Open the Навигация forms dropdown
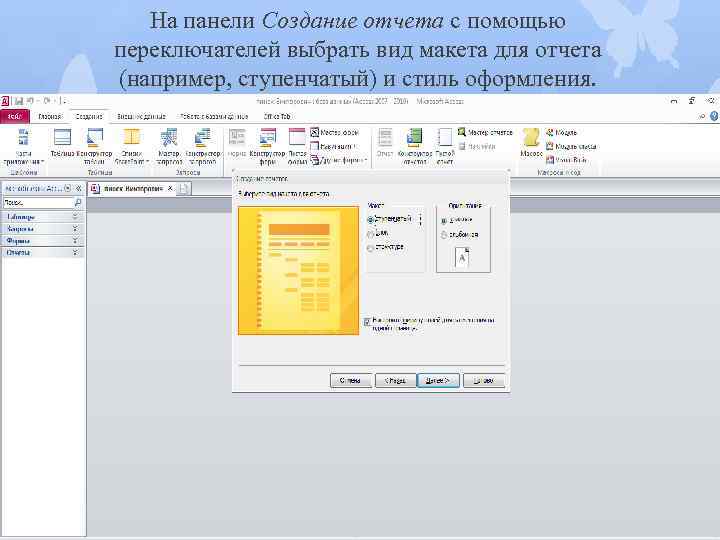Viewport: 720px width, 540px height. coord(334,146)
